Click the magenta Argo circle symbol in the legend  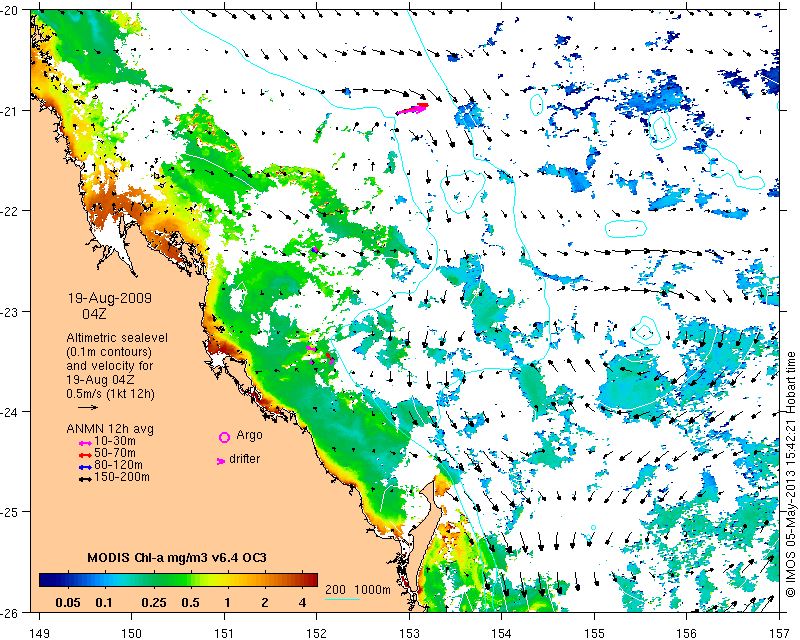click(x=224, y=437)
